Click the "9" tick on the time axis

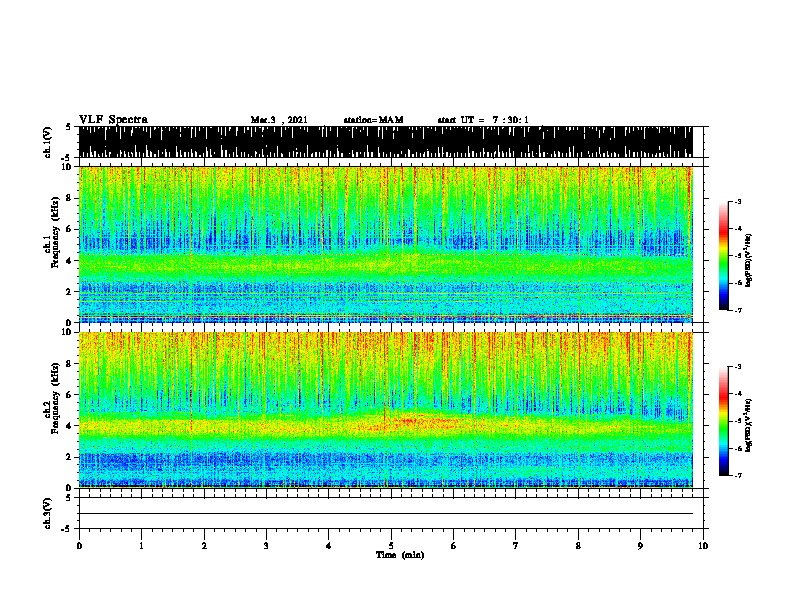pyautogui.click(x=640, y=546)
